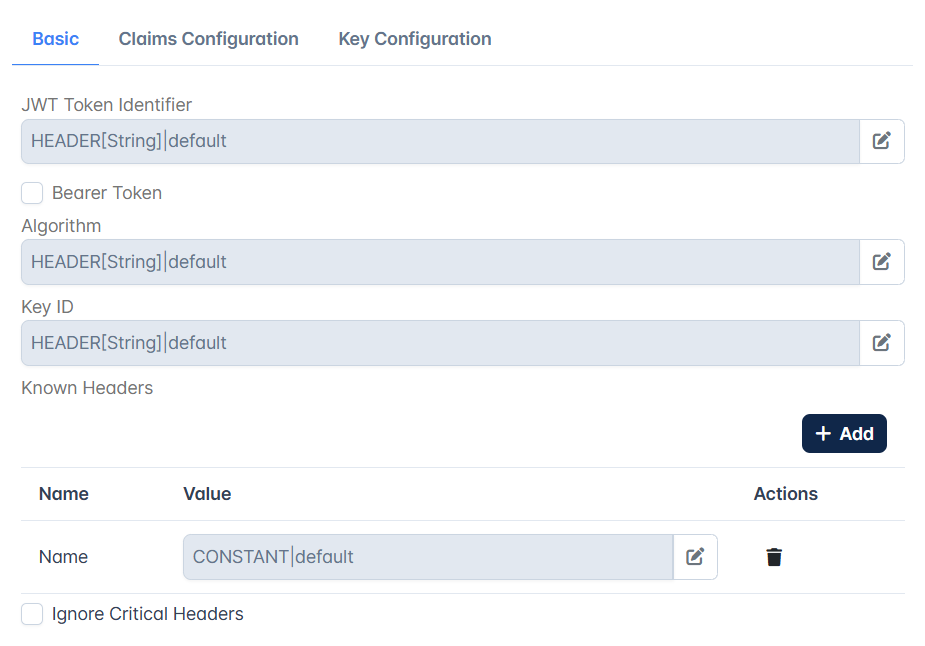Open the Algorithm field edit icon

click(881, 262)
